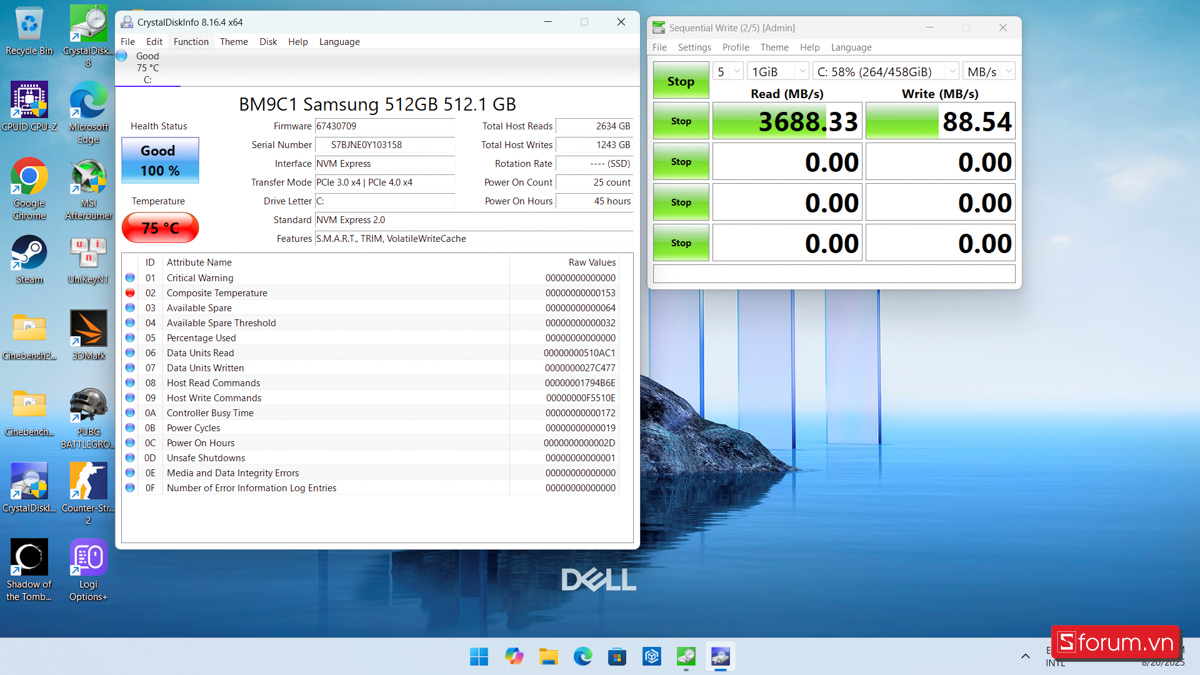Launch Google Chrome desktop shortcut
The image size is (1200, 675).
(29, 189)
